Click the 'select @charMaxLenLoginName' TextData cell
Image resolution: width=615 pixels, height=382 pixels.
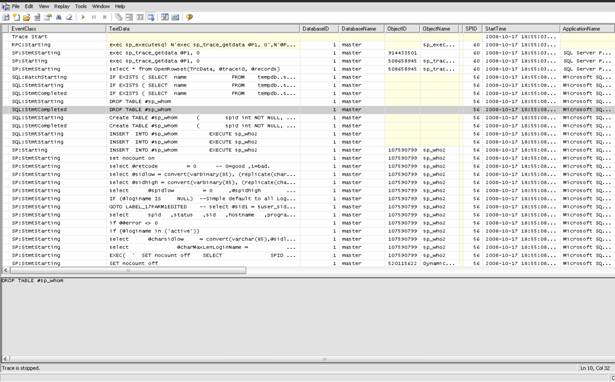click(202, 247)
